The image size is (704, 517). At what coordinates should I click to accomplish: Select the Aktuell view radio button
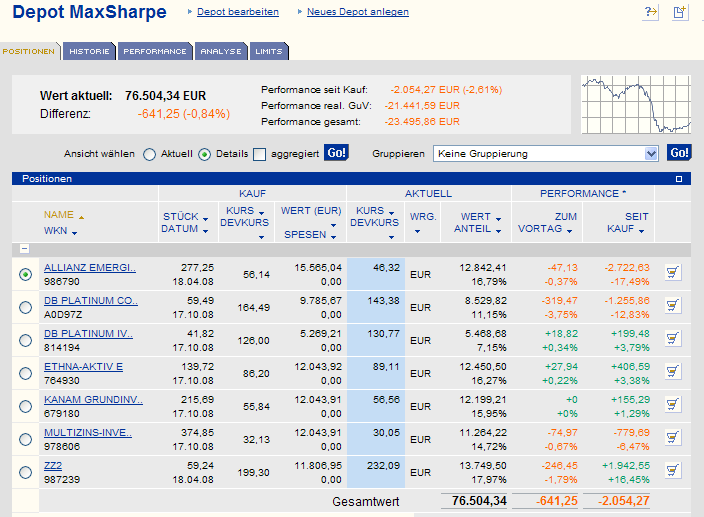pos(150,154)
